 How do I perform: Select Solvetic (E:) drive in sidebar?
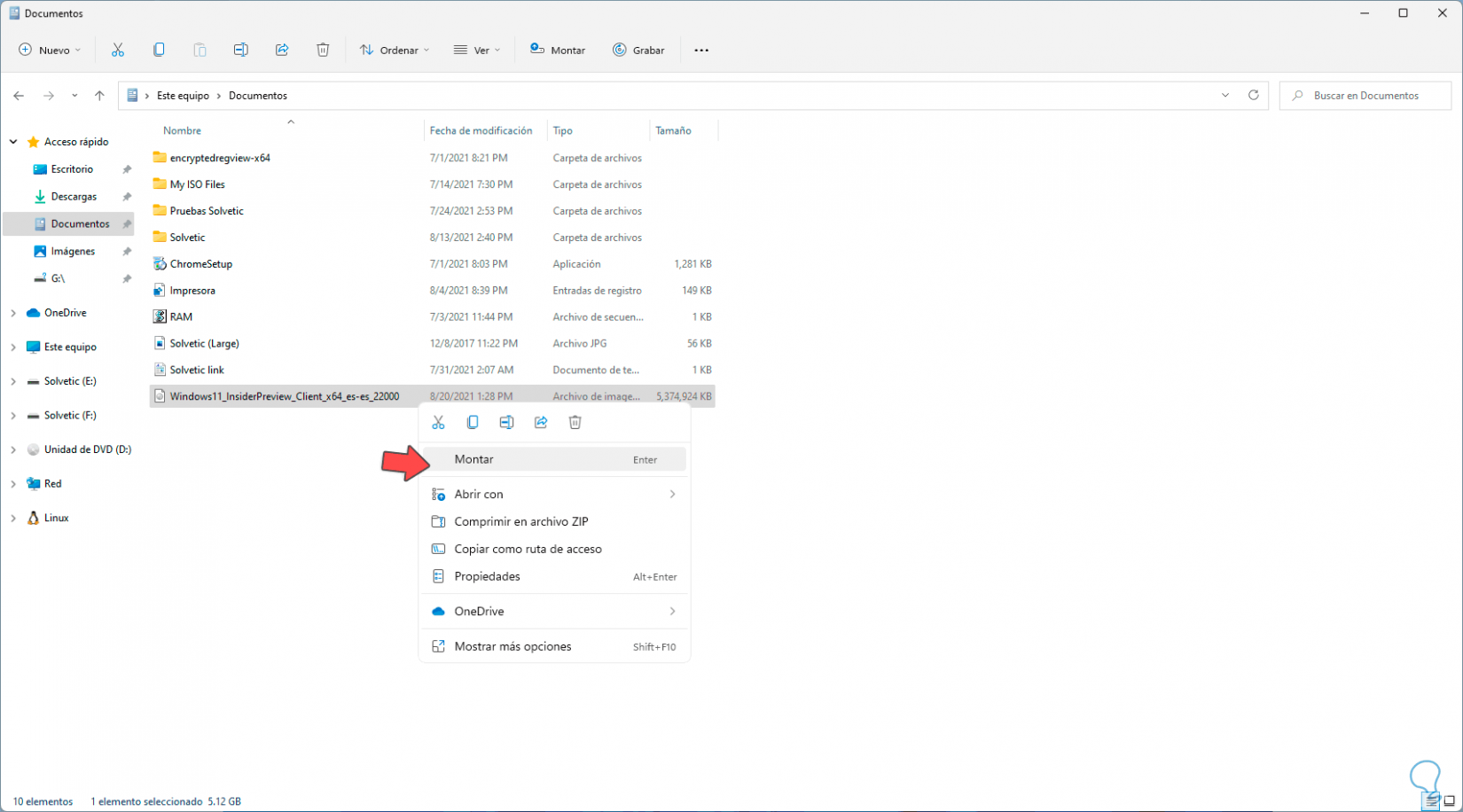(x=70, y=381)
